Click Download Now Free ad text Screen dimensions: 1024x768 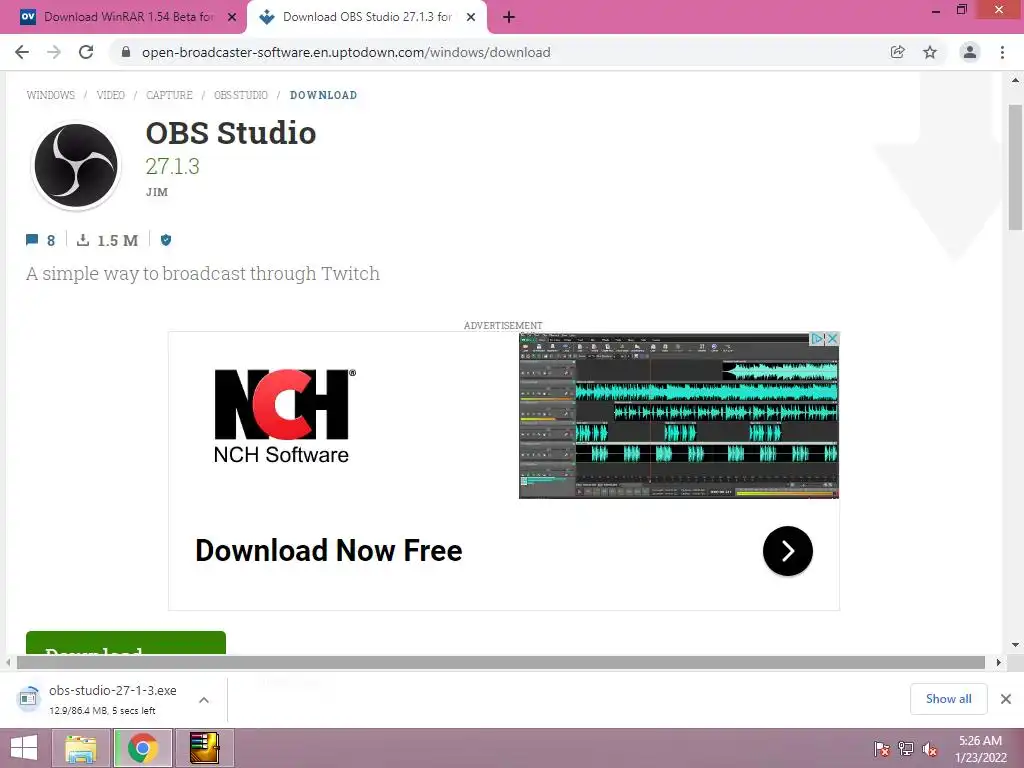pyautogui.click(x=328, y=551)
